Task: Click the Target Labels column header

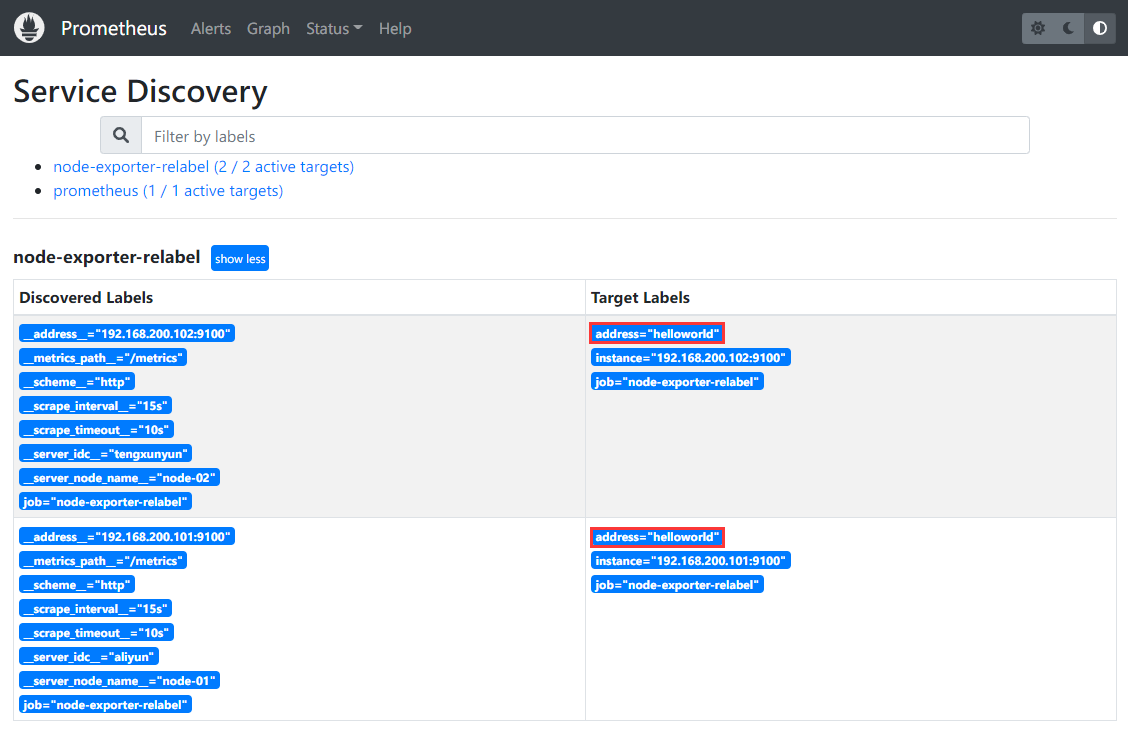Action: (x=640, y=298)
